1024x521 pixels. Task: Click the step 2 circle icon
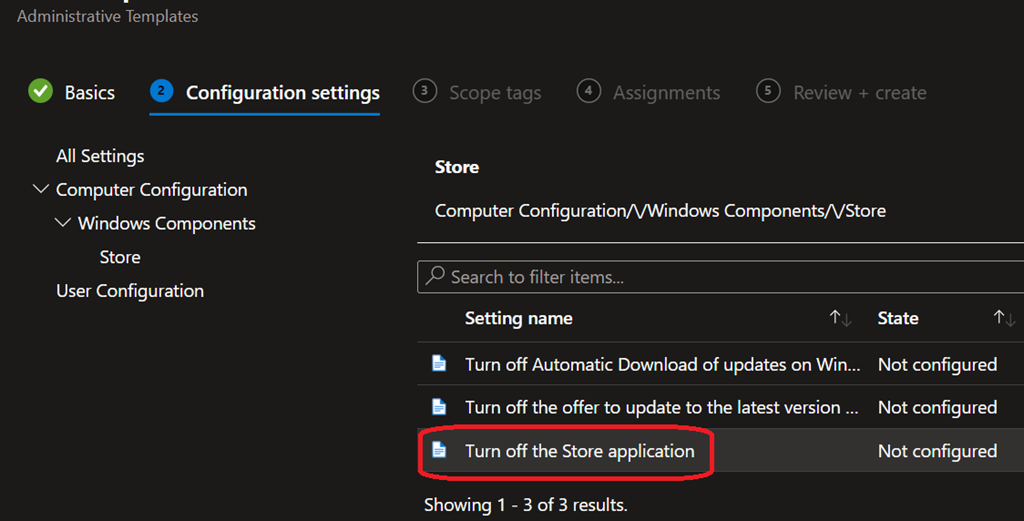pyautogui.click(x=161, y=92)
